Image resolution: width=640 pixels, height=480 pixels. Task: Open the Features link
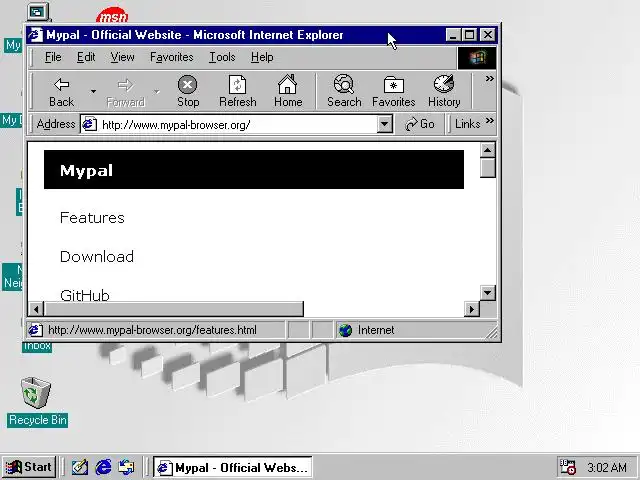[x=92, y=218]
